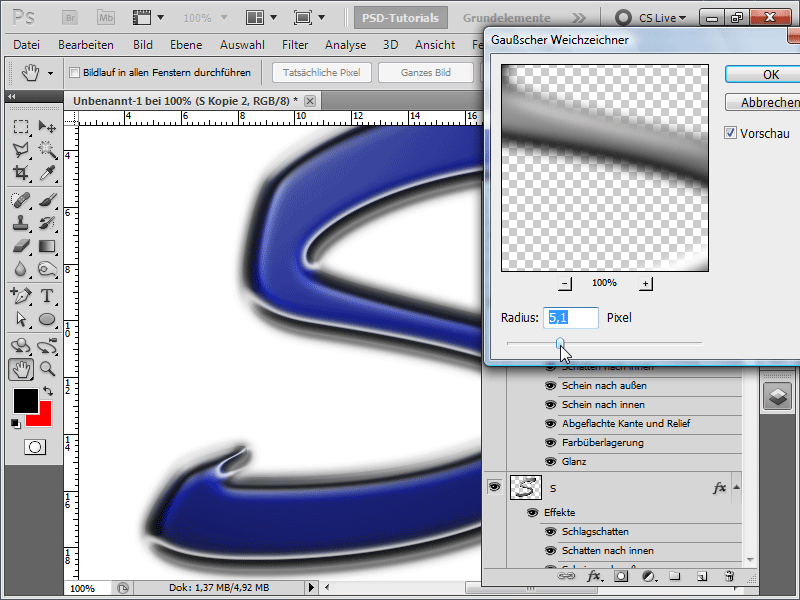Image resolution: width=800 pixels, height=600 pixels.
Task: Create a new layer group
Action: pos(675,577)
